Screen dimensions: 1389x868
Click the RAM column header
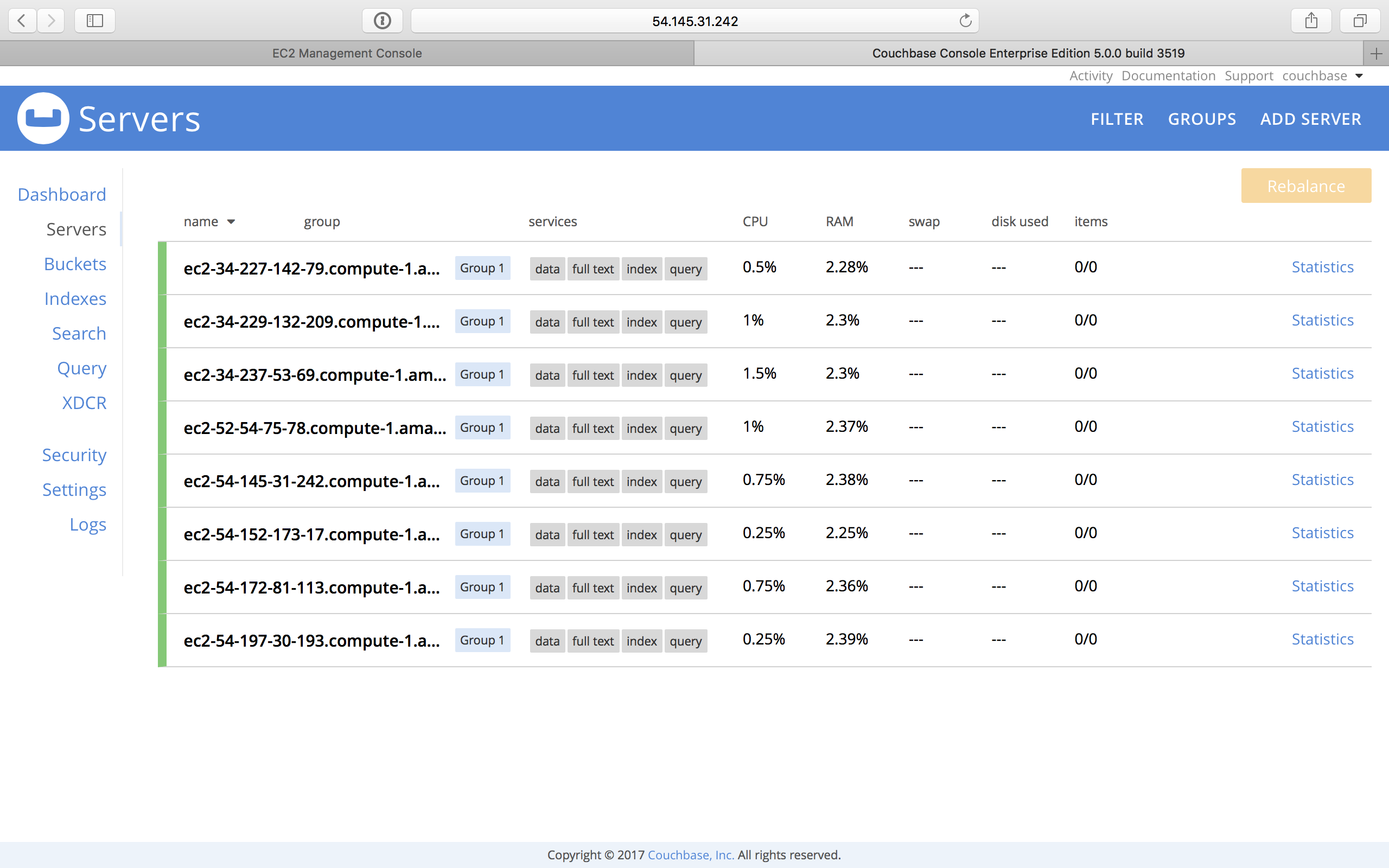[x=839, y=221]
